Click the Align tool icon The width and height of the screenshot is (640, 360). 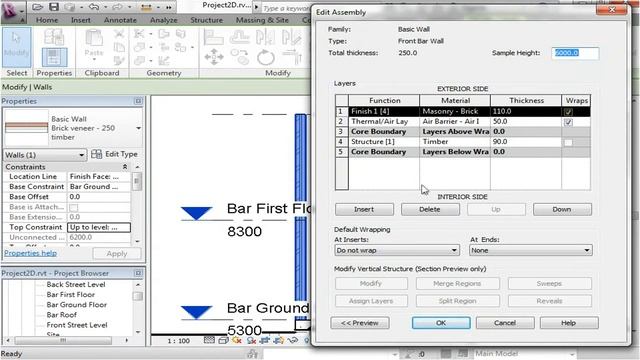213,38
